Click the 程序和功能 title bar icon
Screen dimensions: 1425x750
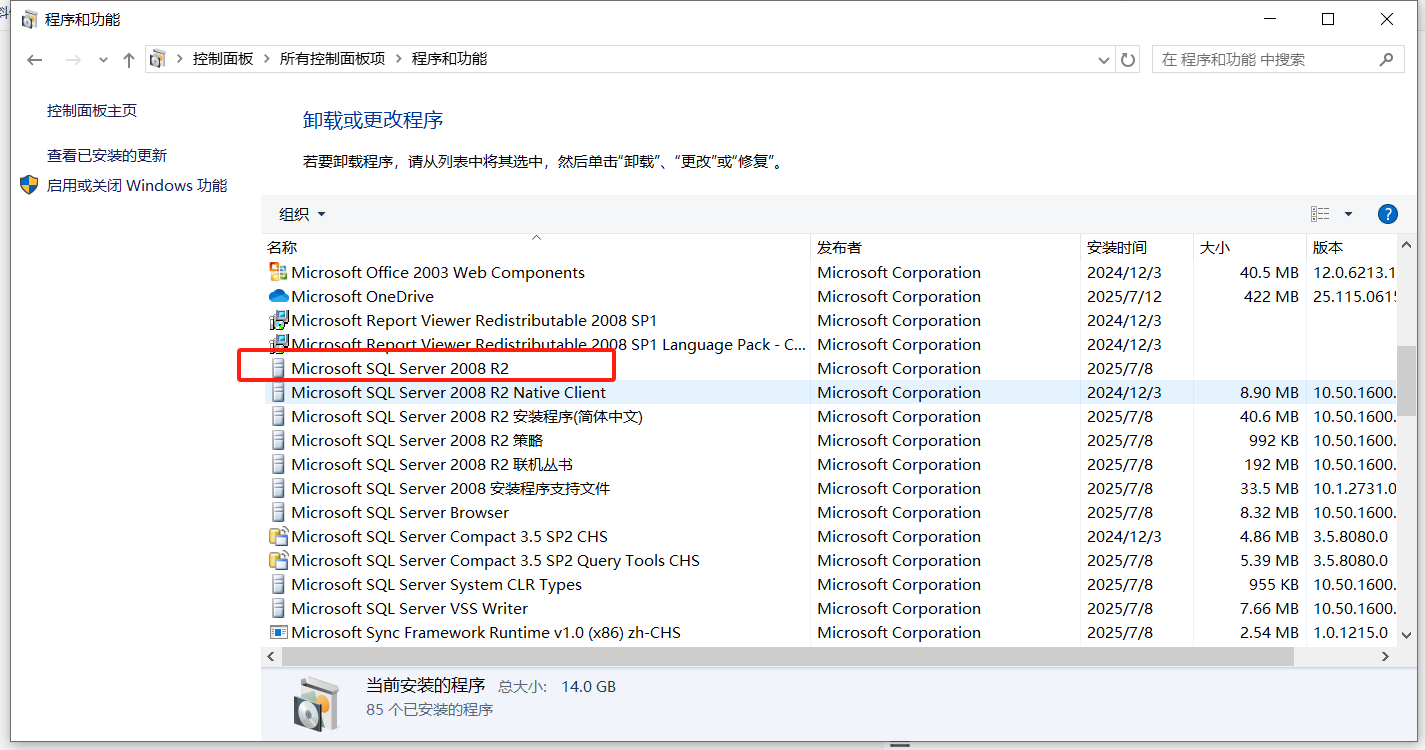point(29,19)
